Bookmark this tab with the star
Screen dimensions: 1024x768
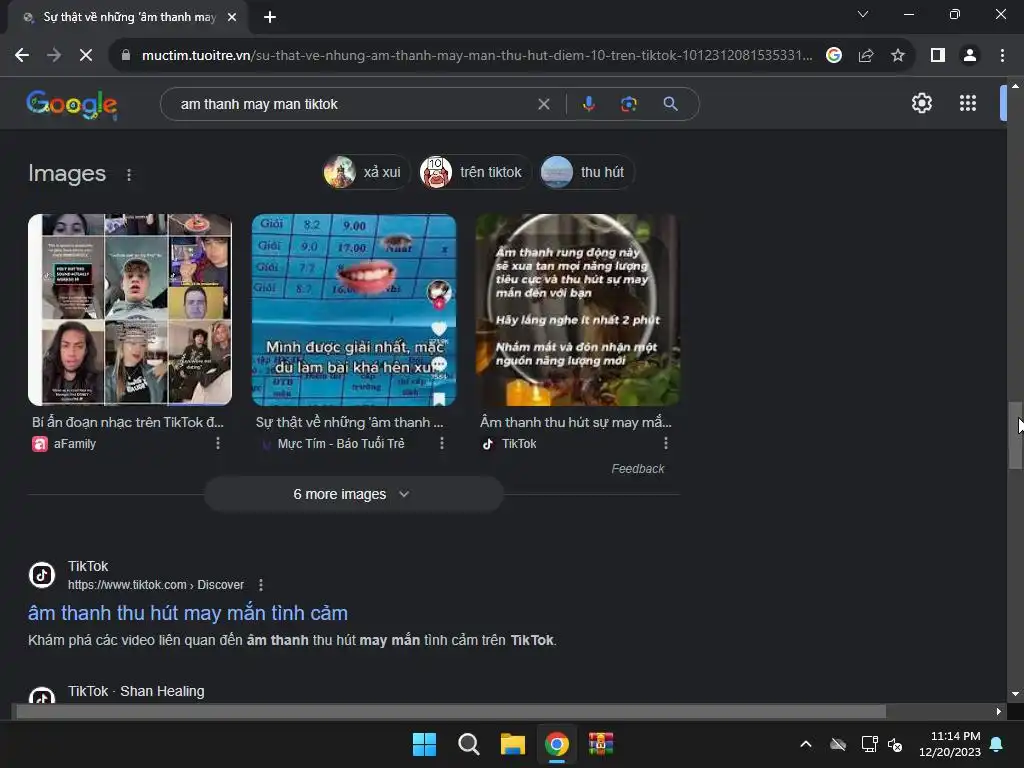pos(898,56)
